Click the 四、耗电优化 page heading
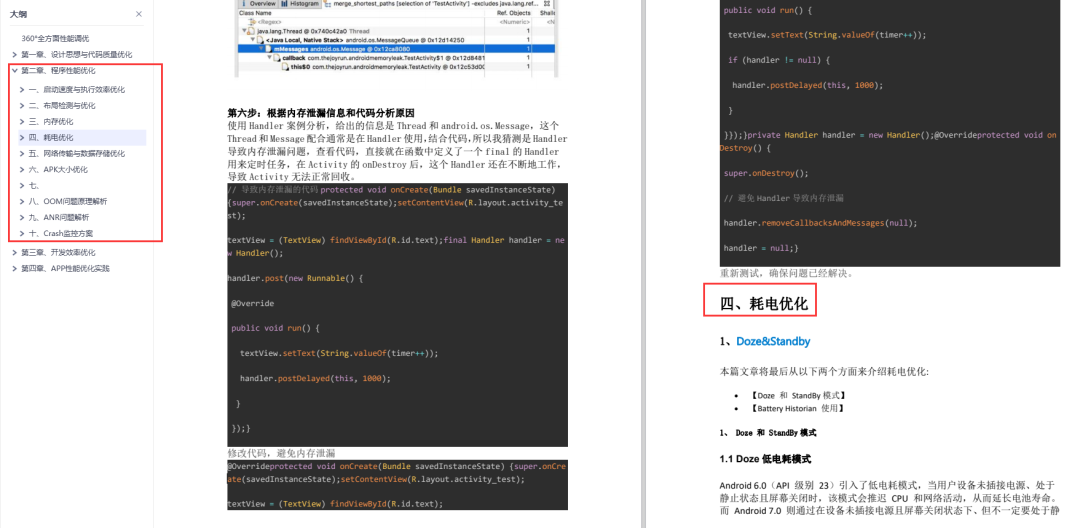 pos(764,304)
